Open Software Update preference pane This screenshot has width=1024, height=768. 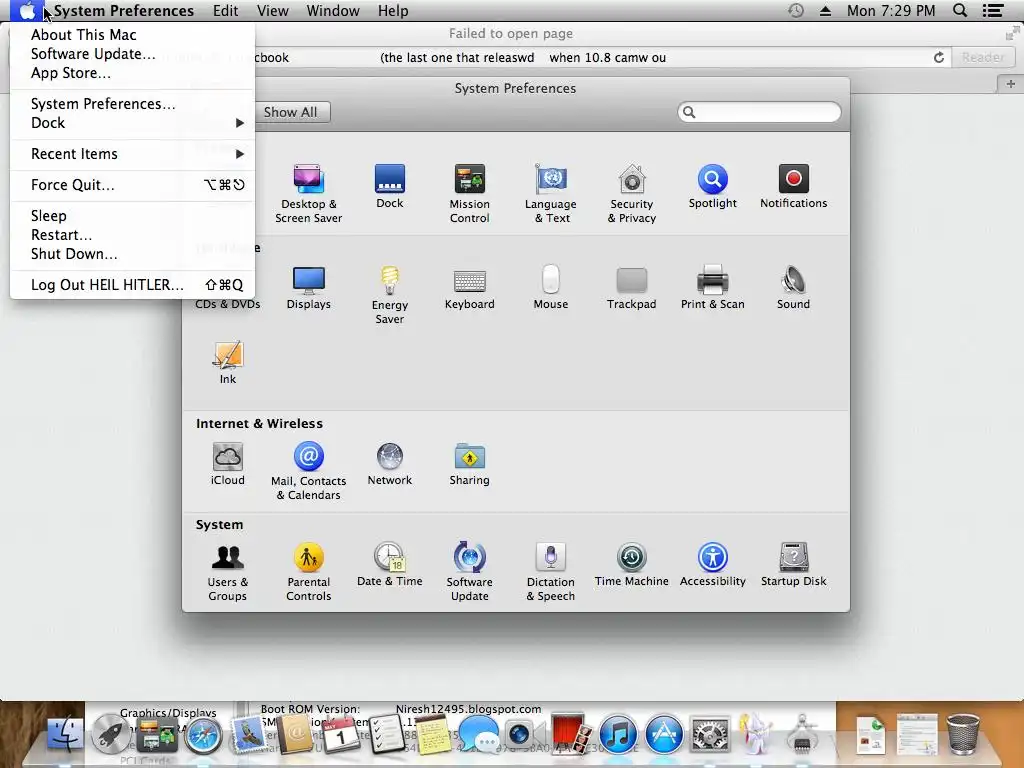pos(470,571)
